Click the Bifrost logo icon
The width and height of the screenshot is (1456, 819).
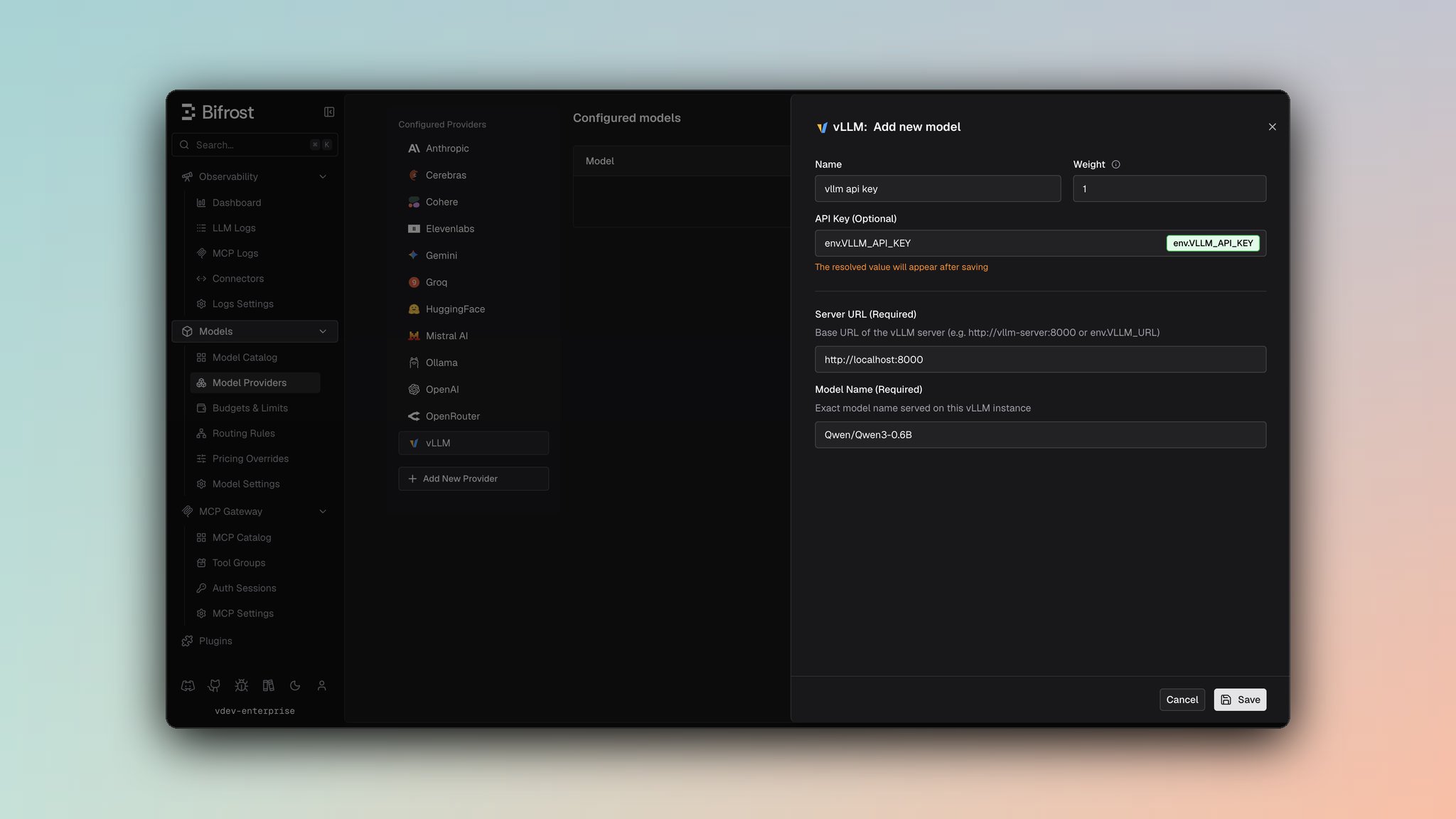click(188, 112)
